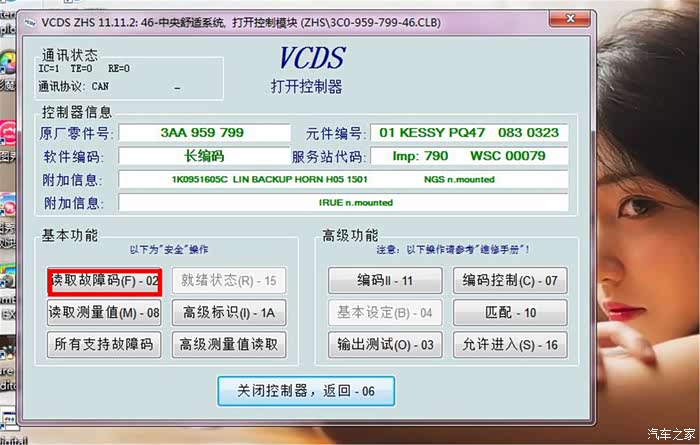Click the 打开控制器 heading text

[306, 86]
